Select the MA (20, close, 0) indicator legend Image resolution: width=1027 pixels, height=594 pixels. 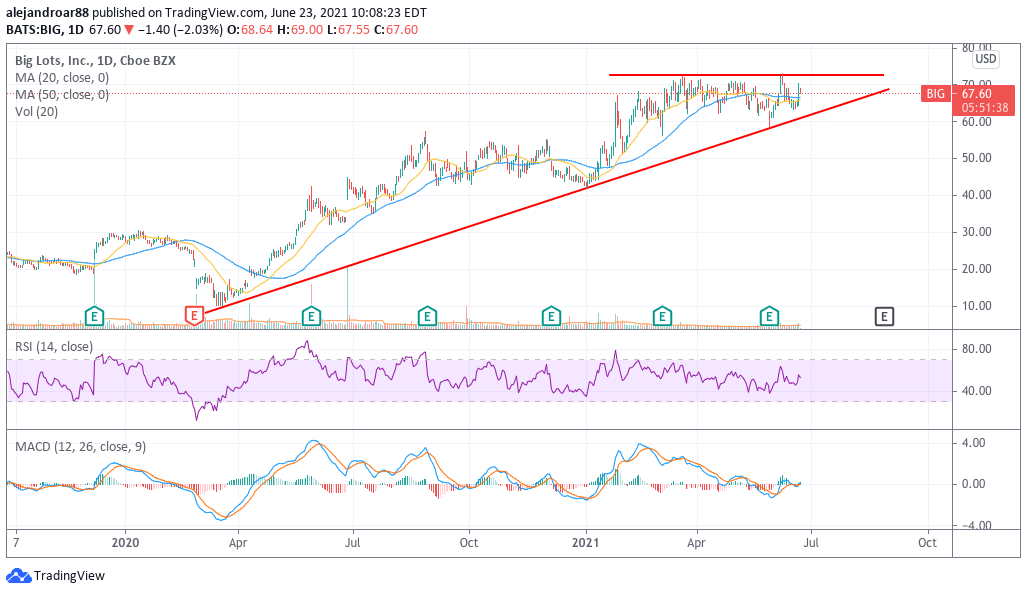pyautogui.click(x=62, y=78)
